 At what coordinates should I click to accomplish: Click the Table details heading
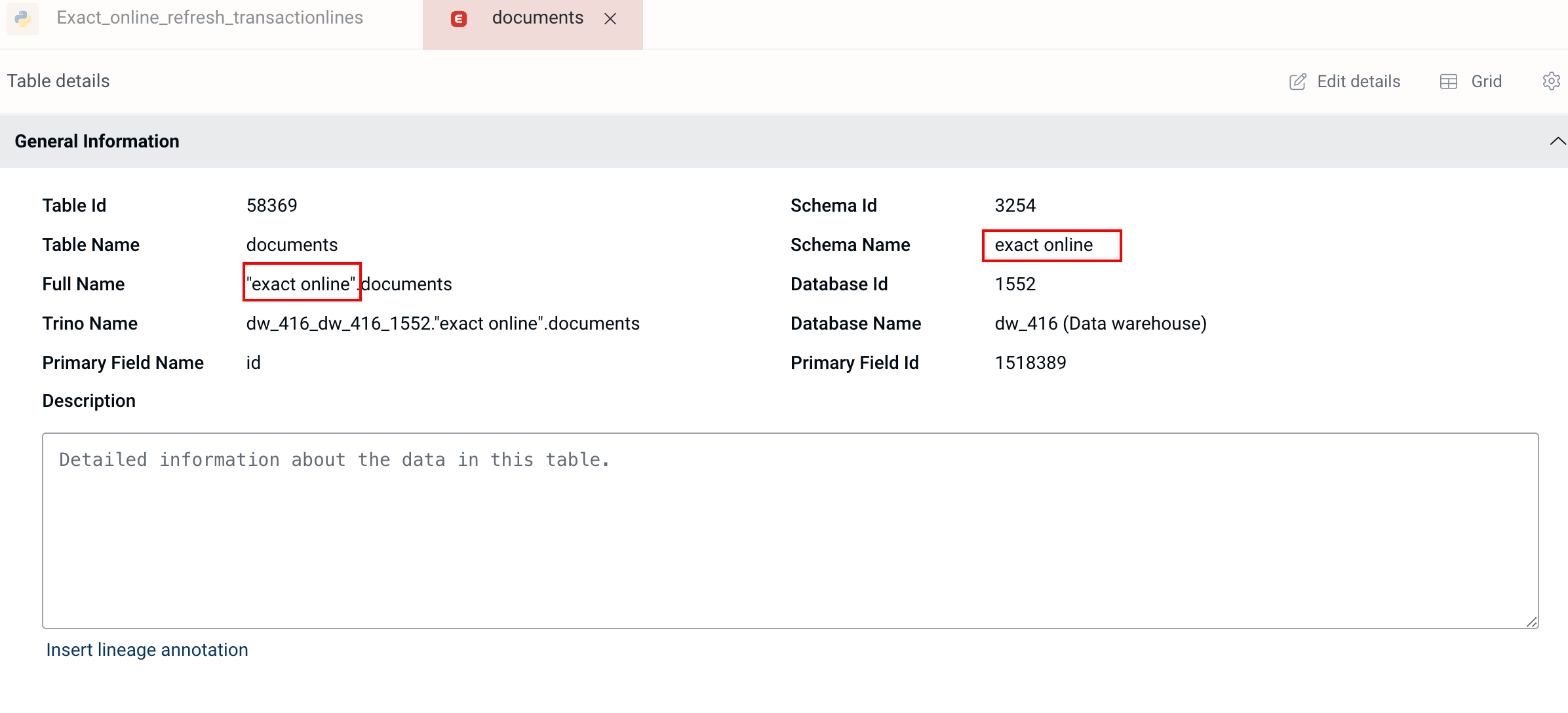click(58, 81)
